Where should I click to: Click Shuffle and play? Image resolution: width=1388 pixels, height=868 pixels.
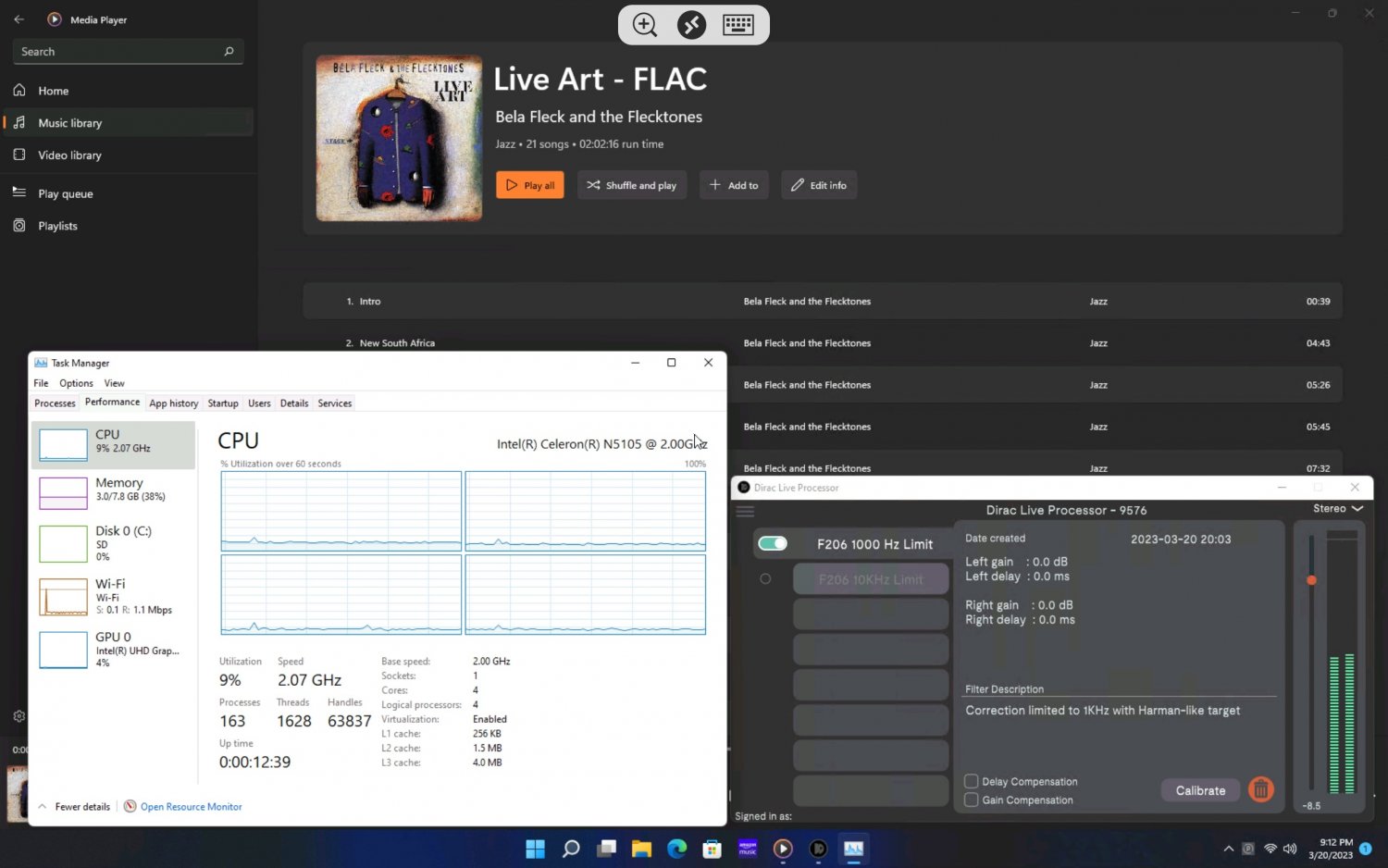[632, 185]
